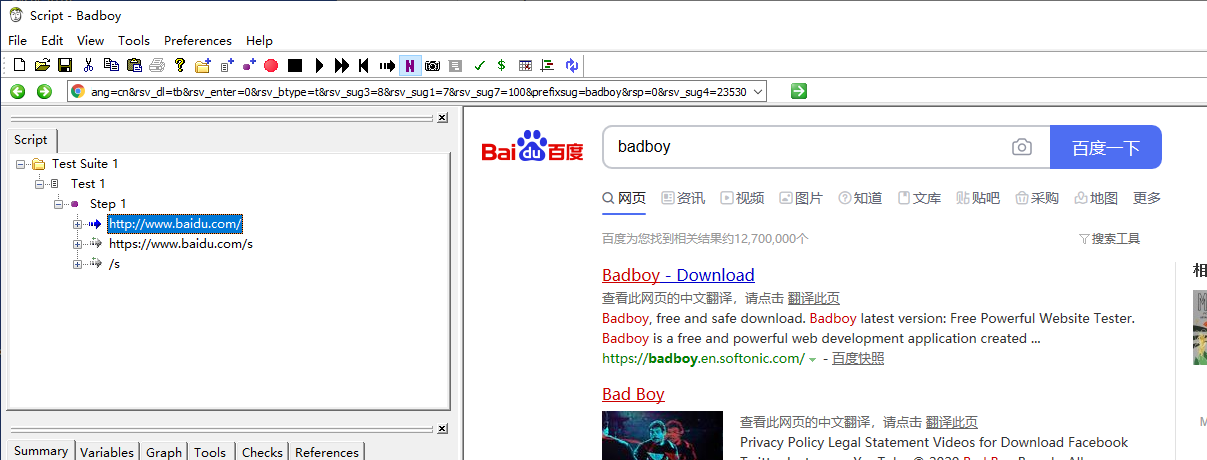Collapse the Test Suite 1 node
The height and width of the screenshot is (460, 1207).
click(x=21, y=164)
